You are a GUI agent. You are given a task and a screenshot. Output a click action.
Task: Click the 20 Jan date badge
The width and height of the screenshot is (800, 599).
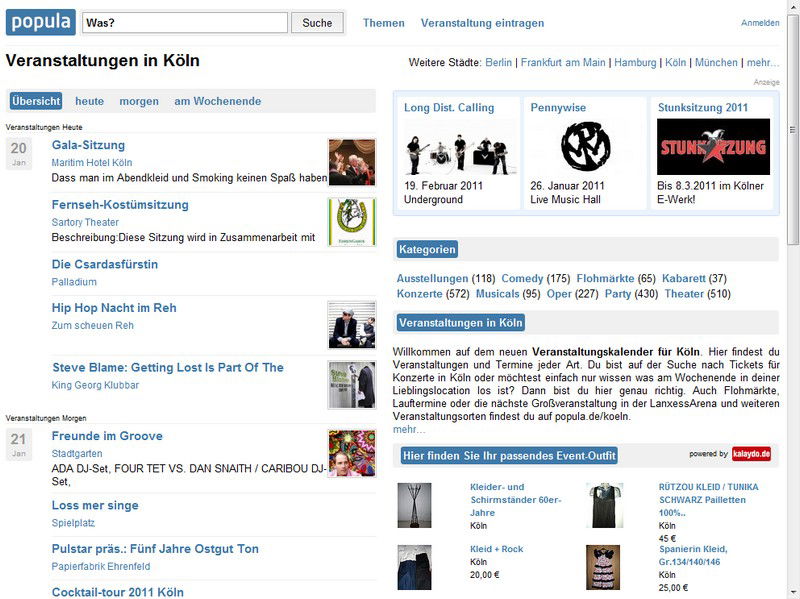[x=19, y=153]
